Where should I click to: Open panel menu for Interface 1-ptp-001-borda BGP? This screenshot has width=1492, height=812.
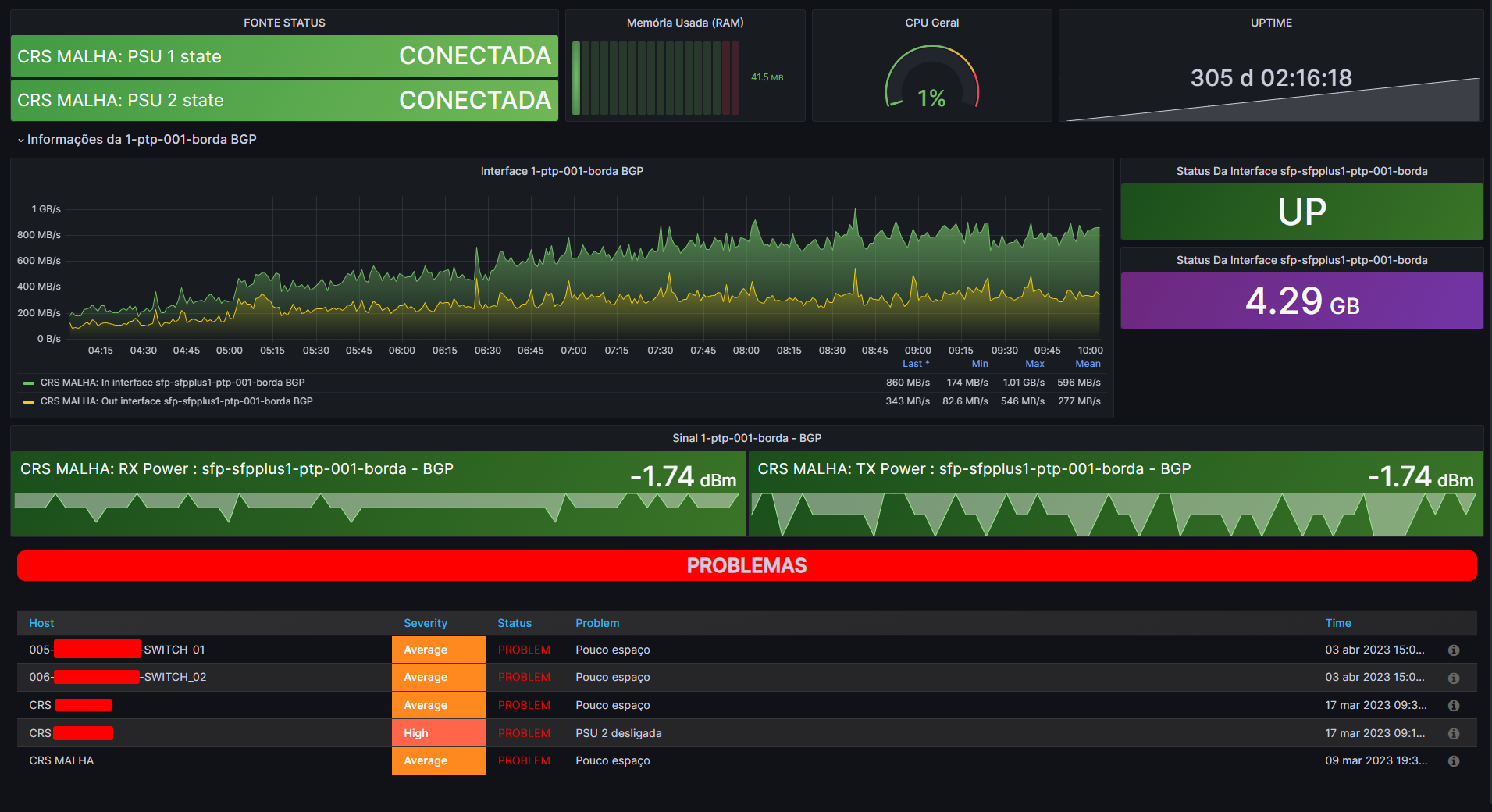[561, 170]
